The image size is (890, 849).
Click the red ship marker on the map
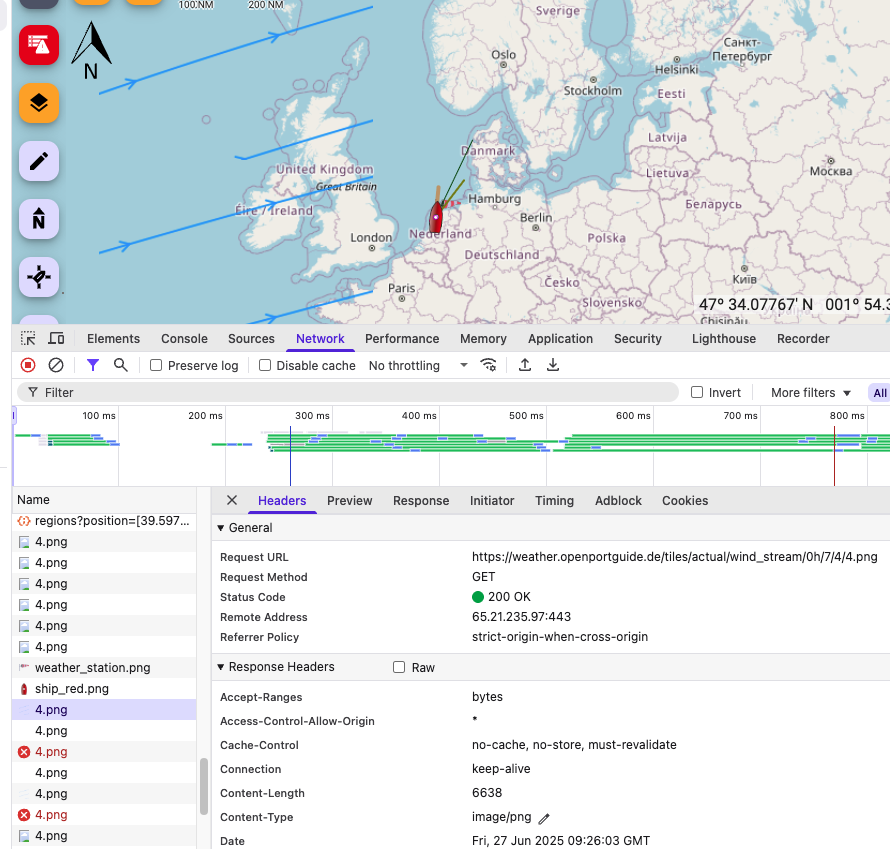pos(436,217)
